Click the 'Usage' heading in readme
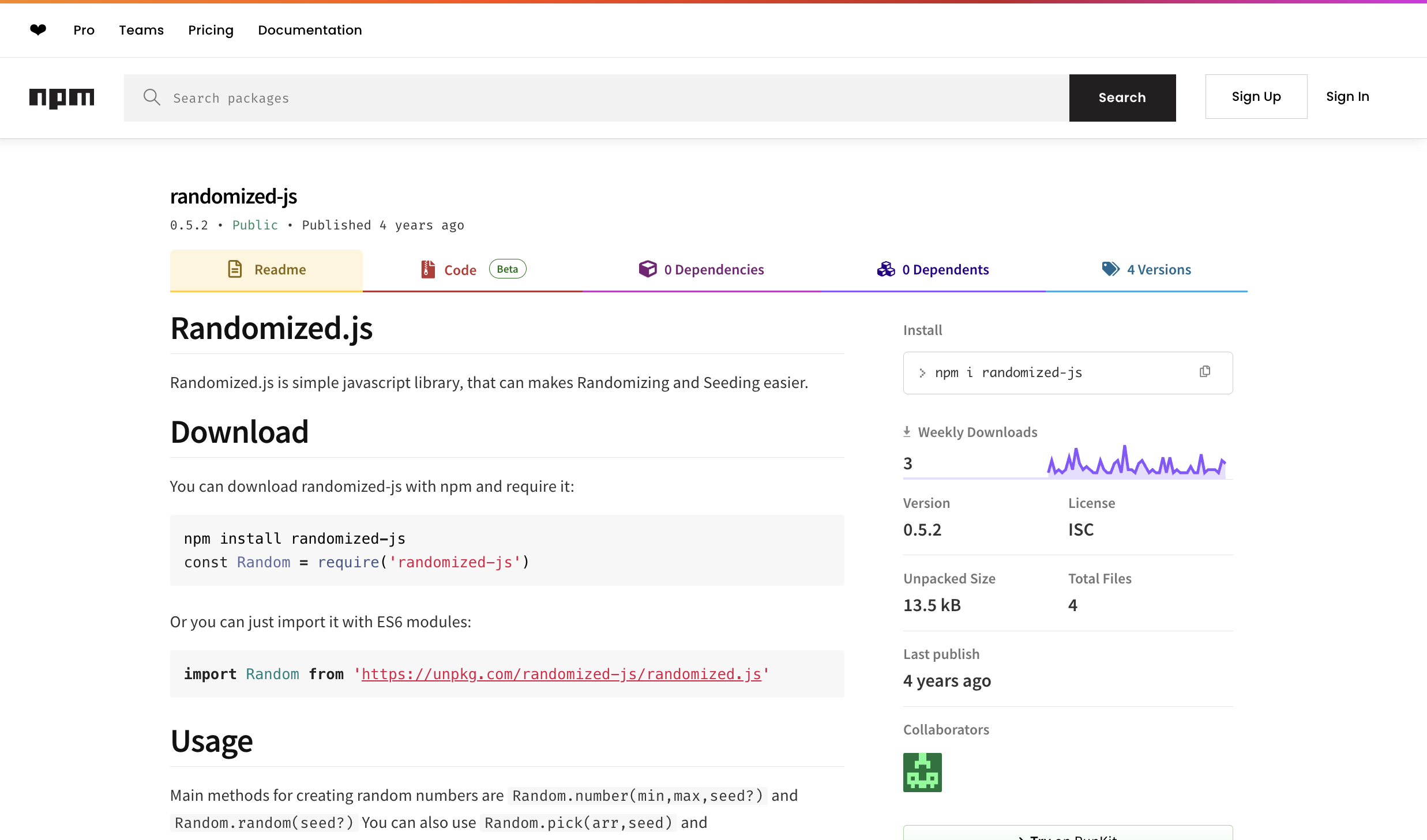 (x=212, y=741)
